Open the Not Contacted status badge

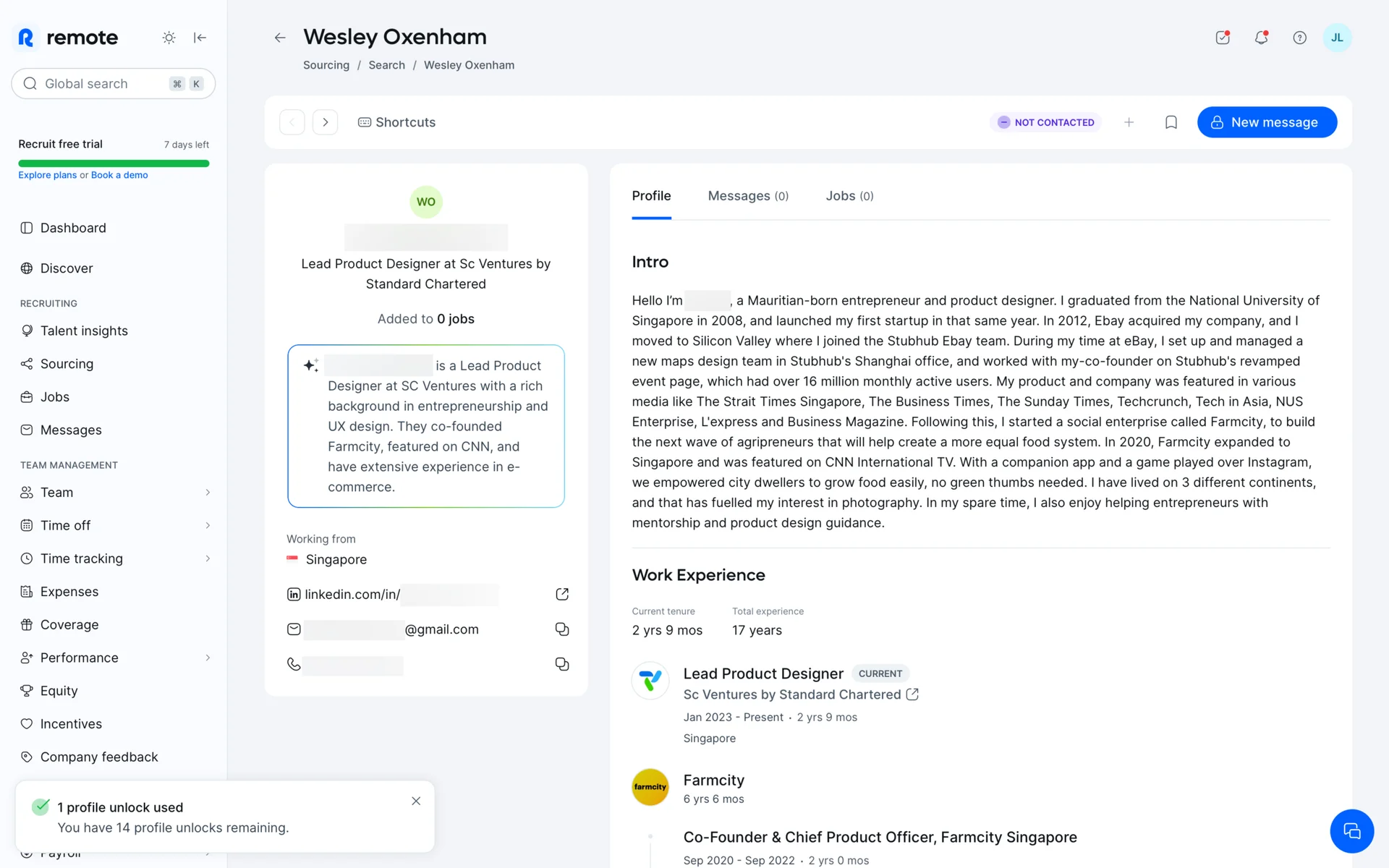pos(1045,122)
